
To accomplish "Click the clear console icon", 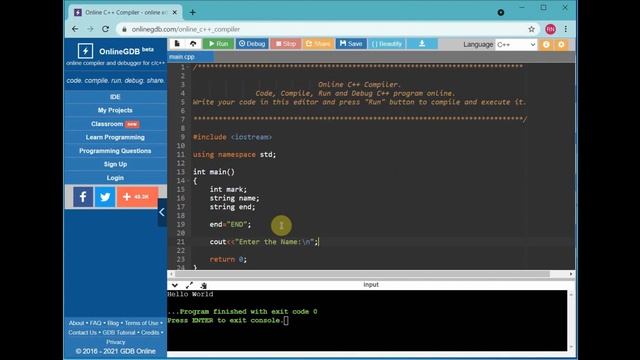I will [204, 285].
